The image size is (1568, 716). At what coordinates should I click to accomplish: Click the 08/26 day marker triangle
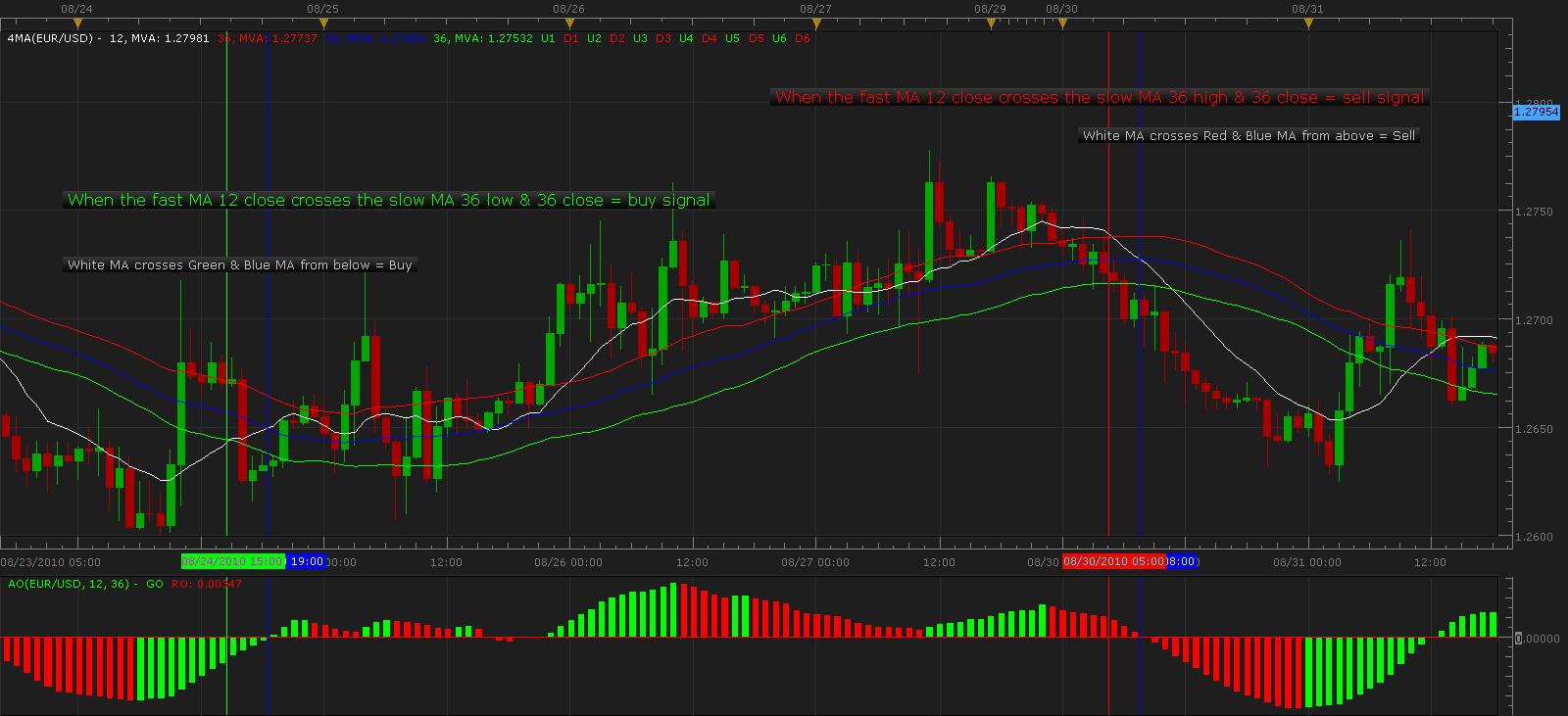tap(569, 23)
